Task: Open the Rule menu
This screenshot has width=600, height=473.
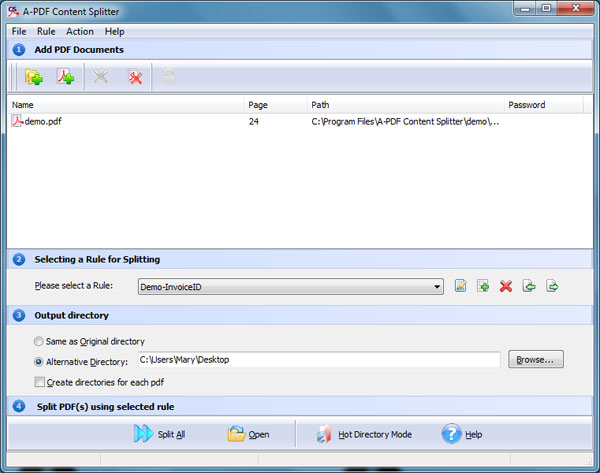Action: 46,31
